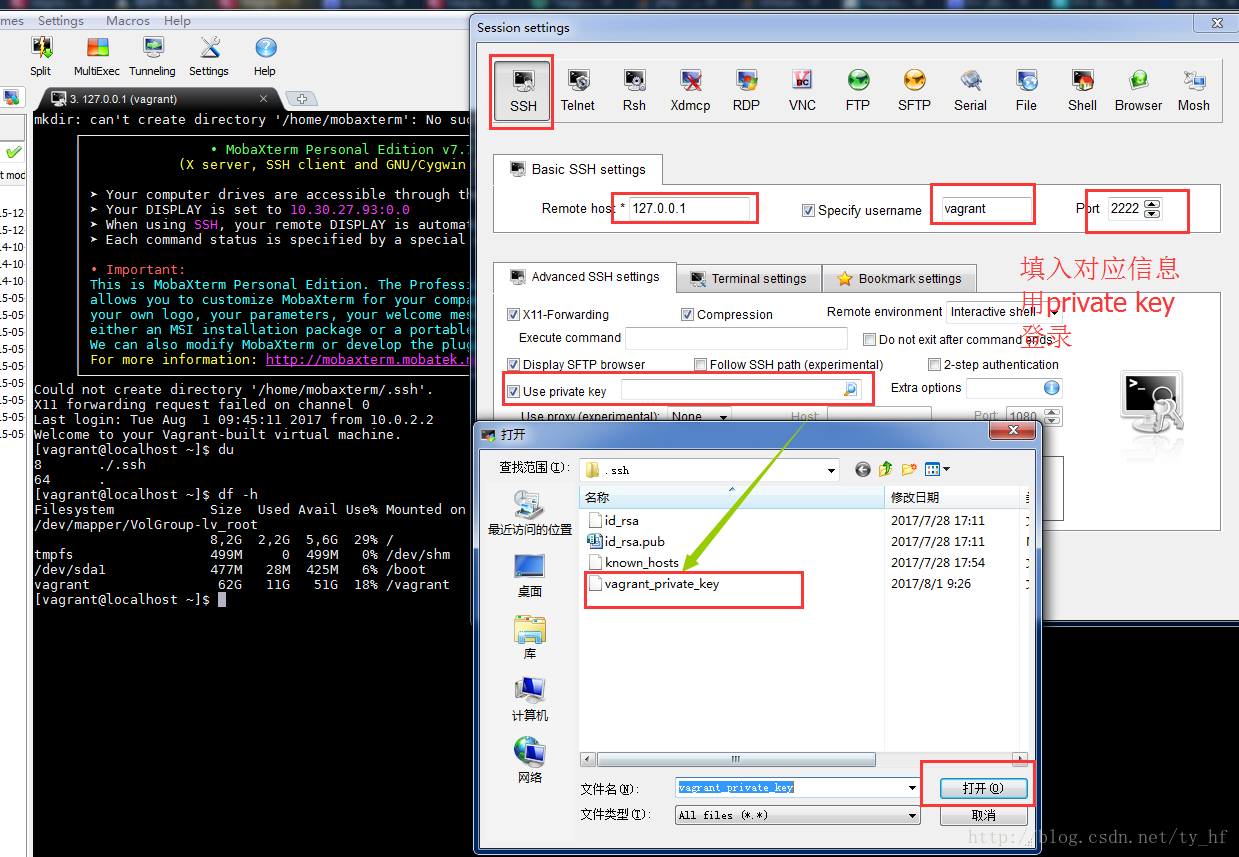Switch to Bookmark settings tab
Screen dimensions: 1239x857
(x=899, y=278)
